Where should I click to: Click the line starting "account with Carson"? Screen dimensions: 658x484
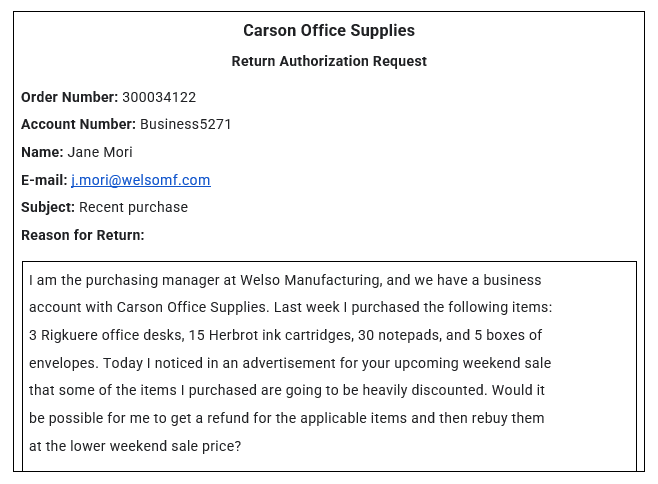click(x=290, y=307)
